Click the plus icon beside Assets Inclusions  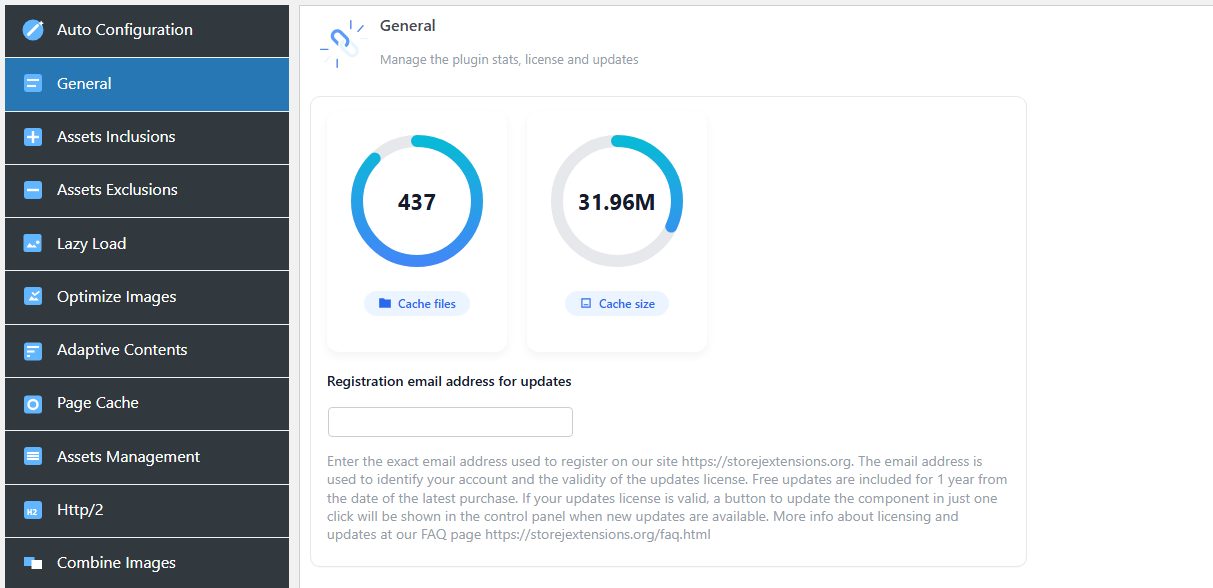(x=31, y=137)
